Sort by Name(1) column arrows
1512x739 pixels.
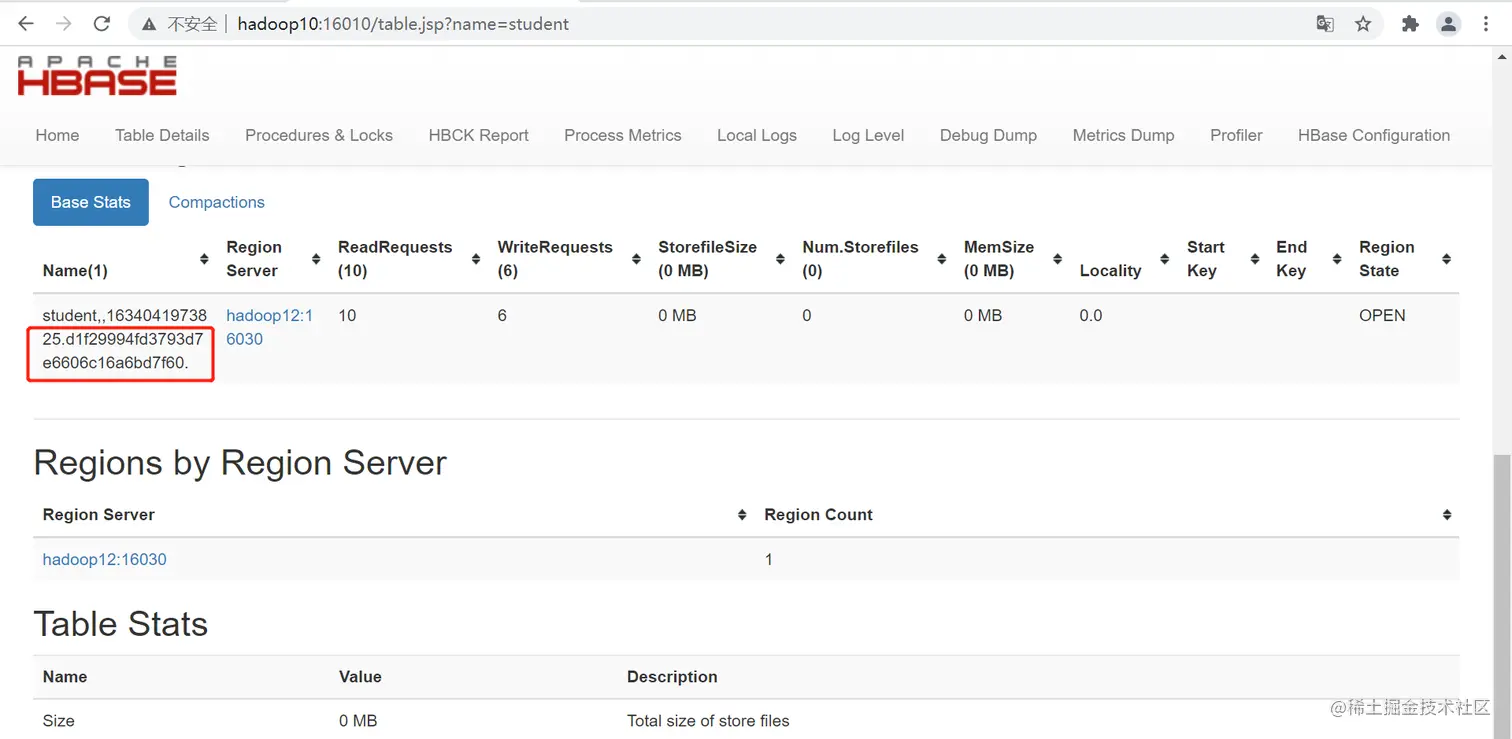pyautogui.click(x=204, y=259)
